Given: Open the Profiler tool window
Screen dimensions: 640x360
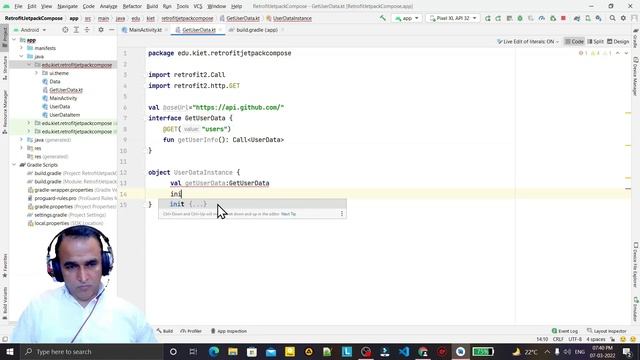Looking at the screenshot, I should (191, 331).
